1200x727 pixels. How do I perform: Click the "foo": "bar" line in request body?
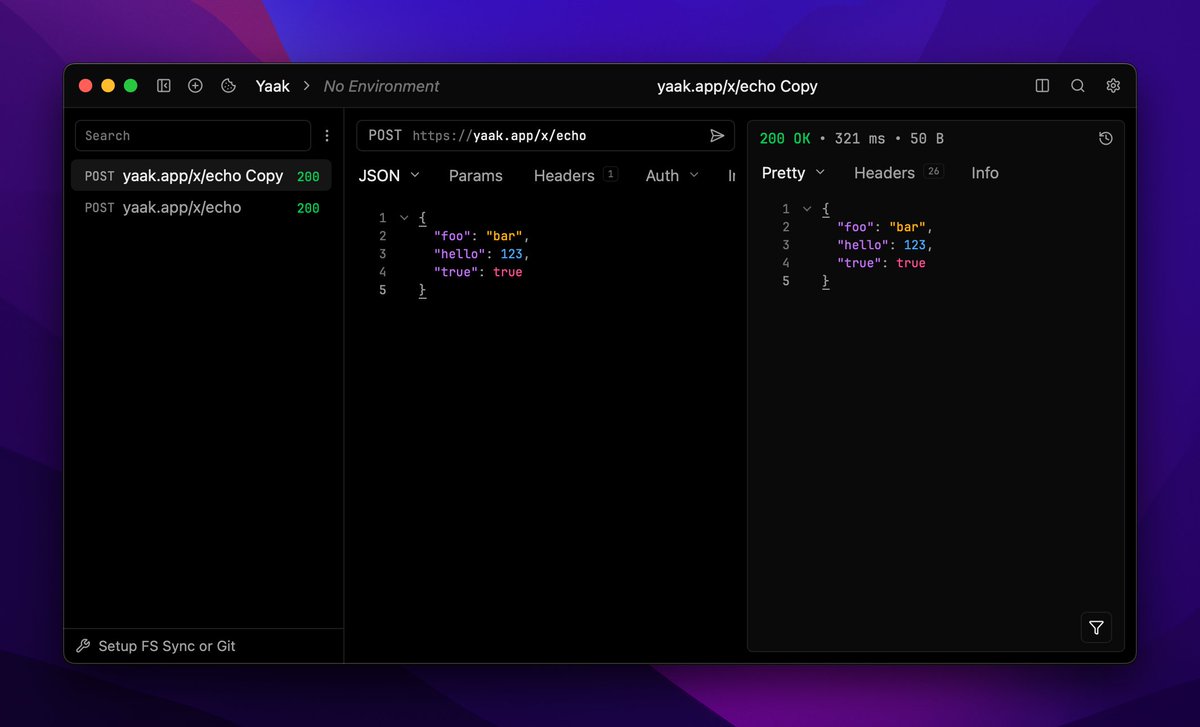pyautogui.click(x=481, y=236)
